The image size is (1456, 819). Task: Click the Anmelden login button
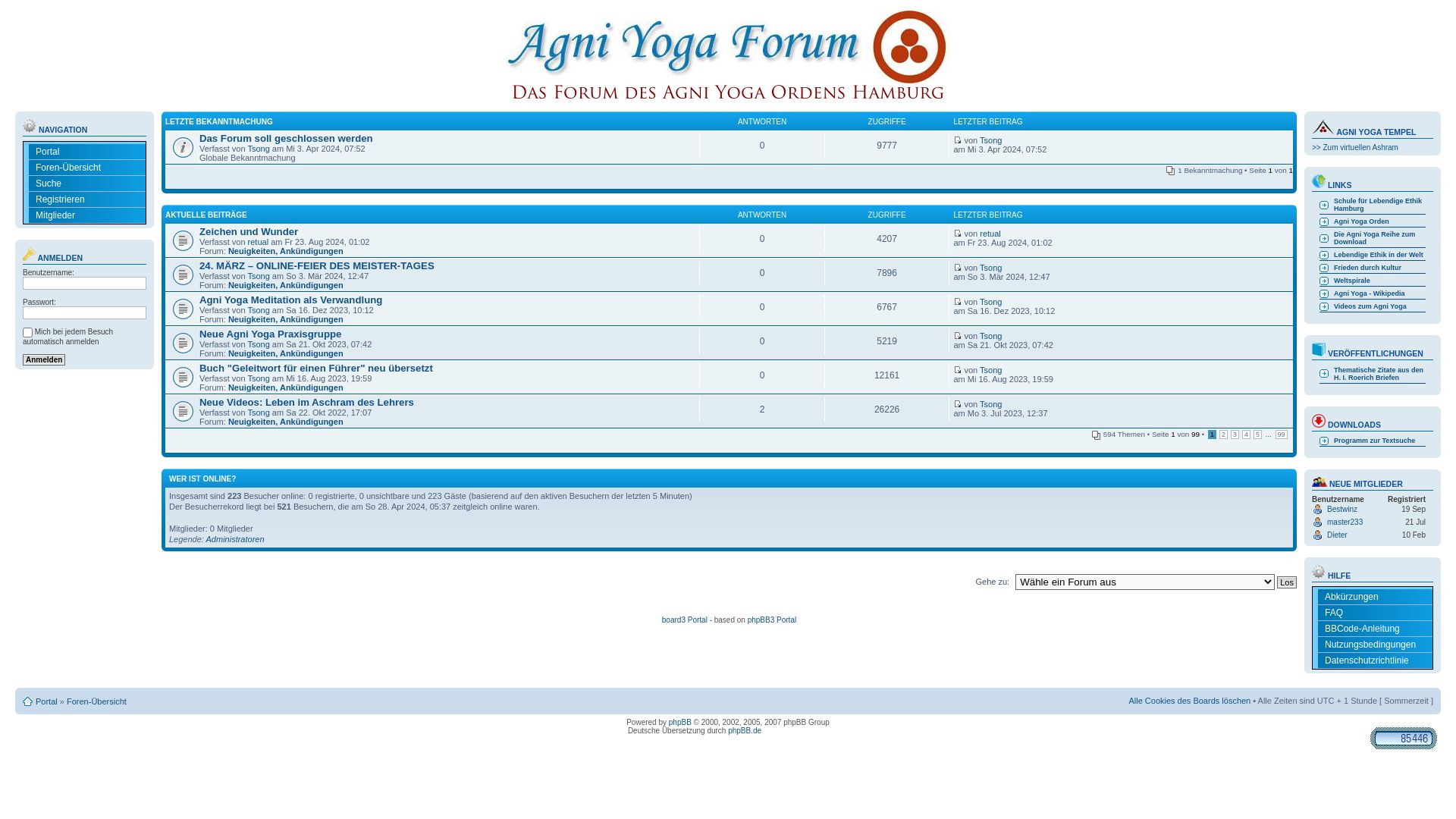click(44, 360)
